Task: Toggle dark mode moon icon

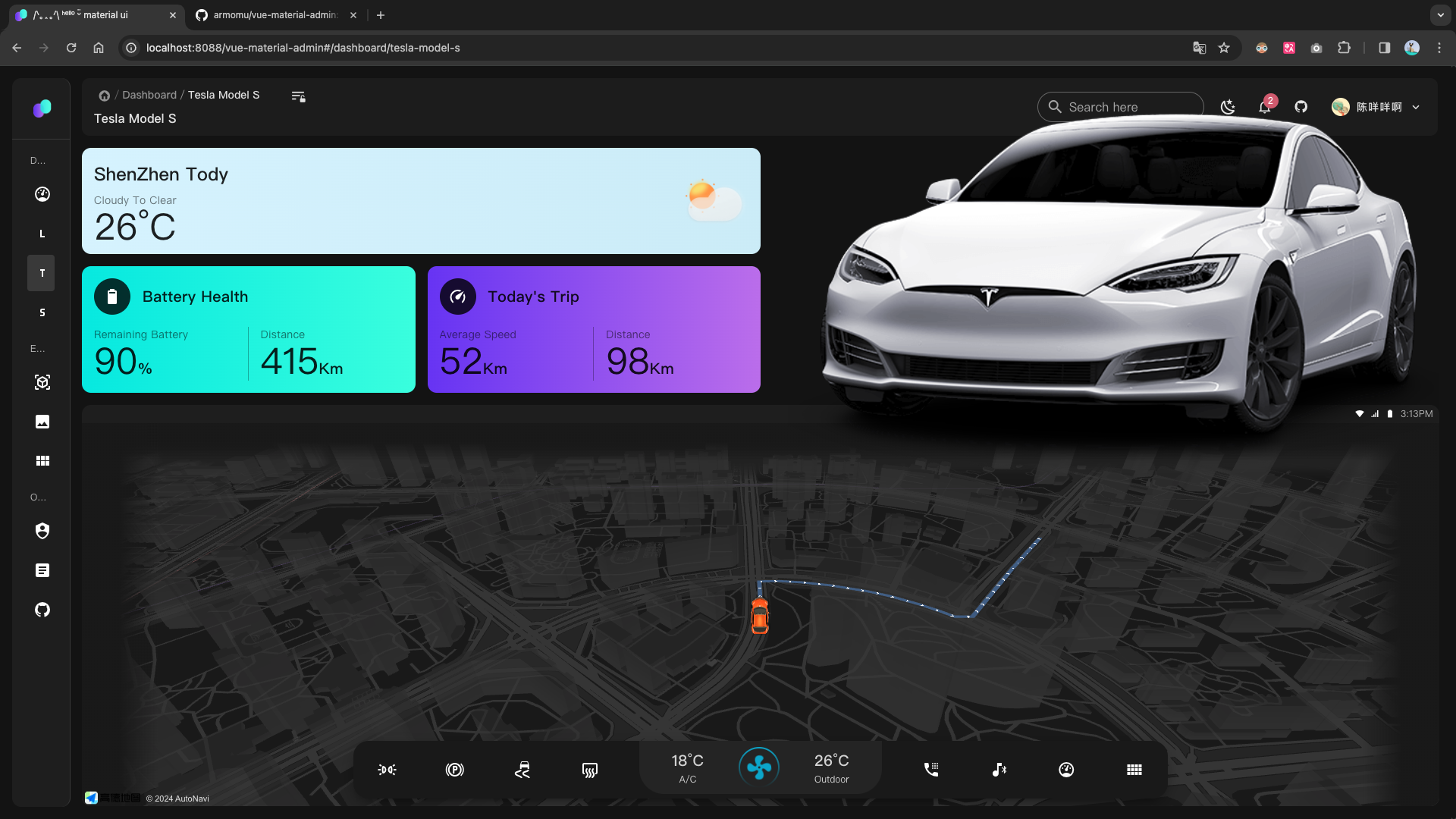Action: point(1228,107)
